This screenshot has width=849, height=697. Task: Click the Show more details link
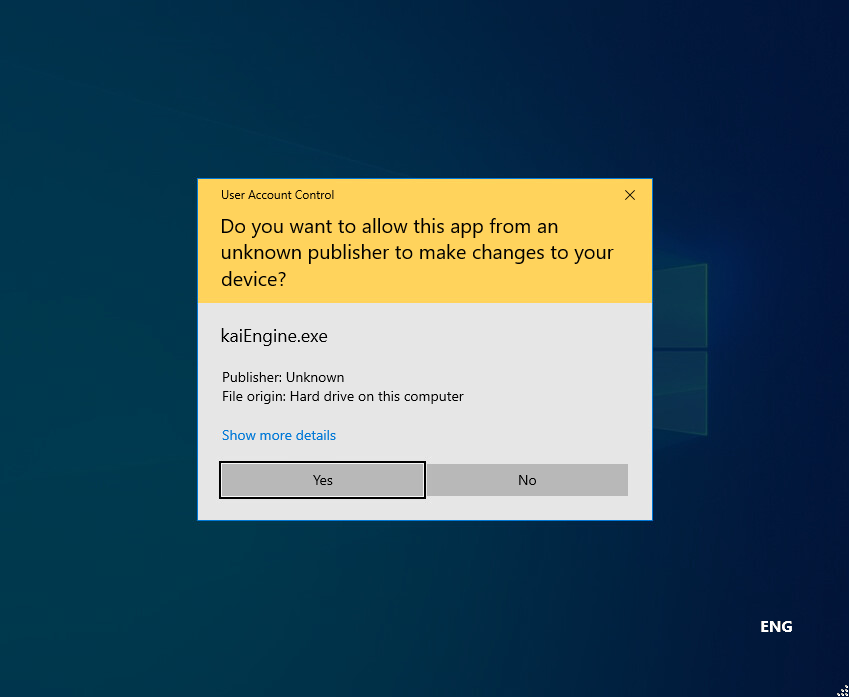(x=279, y=435)
